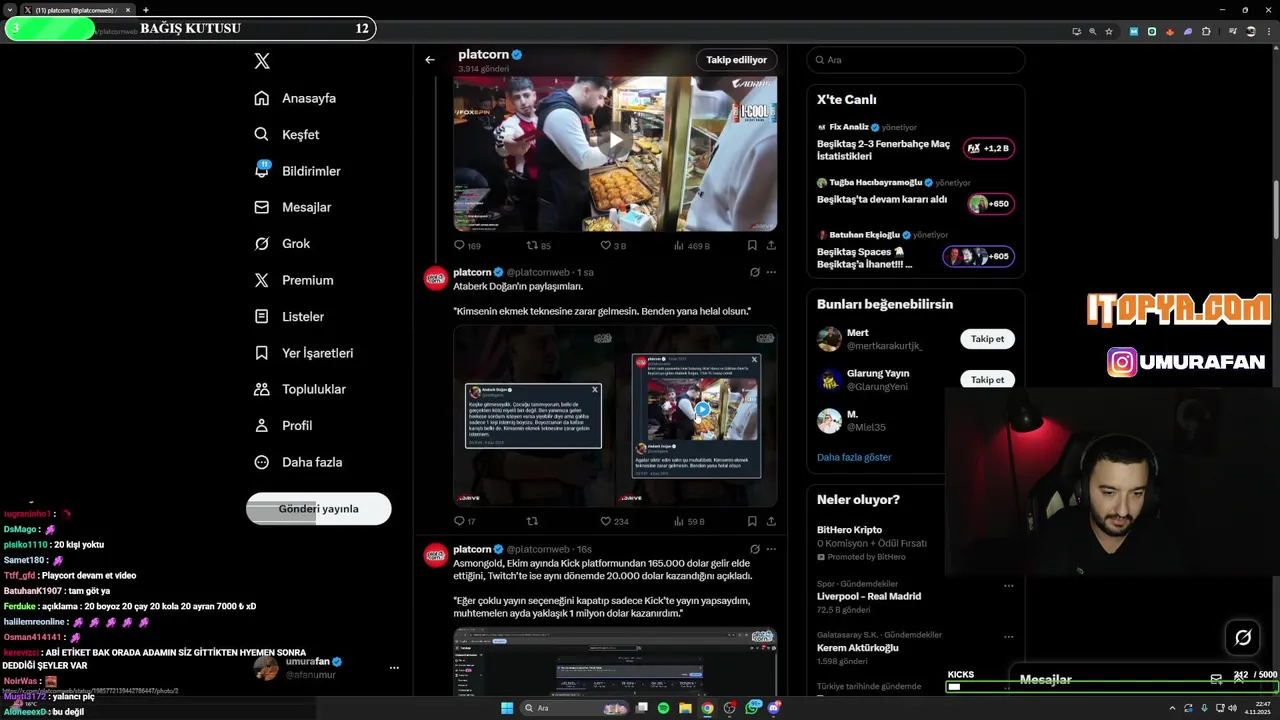This screenshot has height=720, width=1280.
Task: Like the post with 234 likes
Action: (614, 521)
